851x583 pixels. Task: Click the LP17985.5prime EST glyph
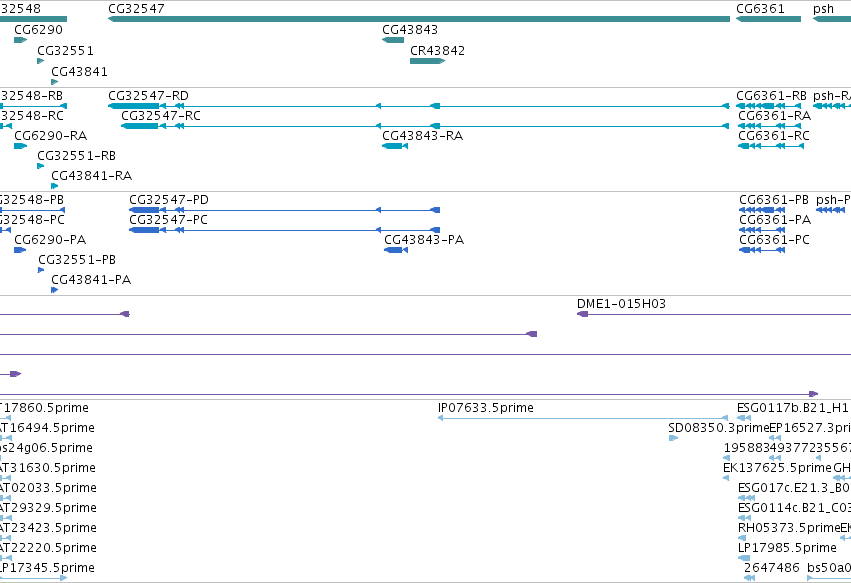click(x=744, y=558)
